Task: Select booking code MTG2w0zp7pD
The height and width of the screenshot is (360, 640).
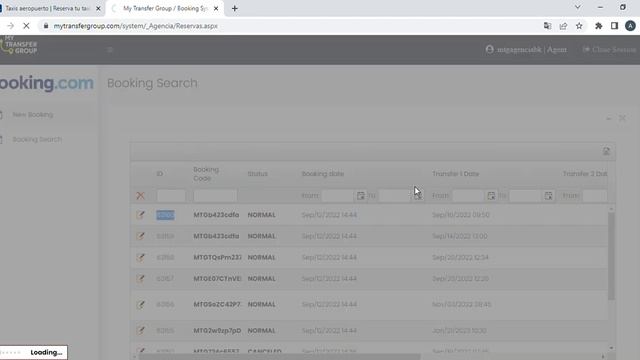Action: 217,330
